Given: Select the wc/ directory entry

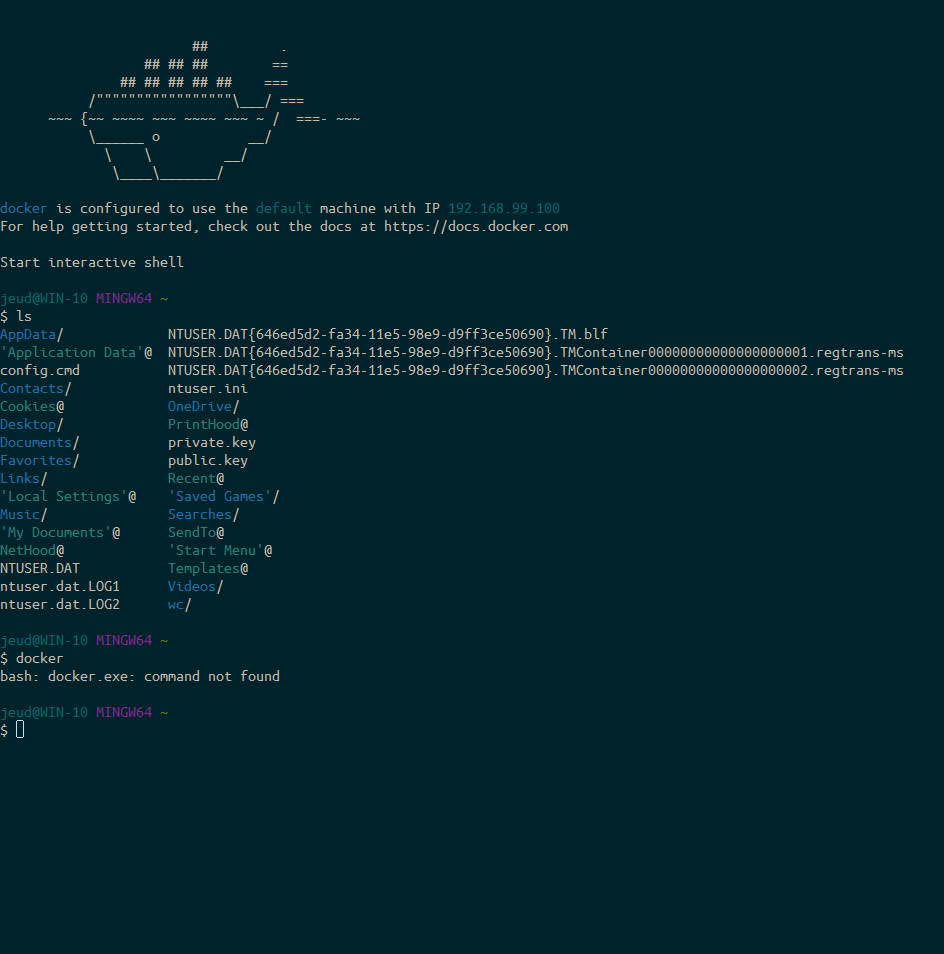Looking at the screenshot, I should [x=179, y=605].
